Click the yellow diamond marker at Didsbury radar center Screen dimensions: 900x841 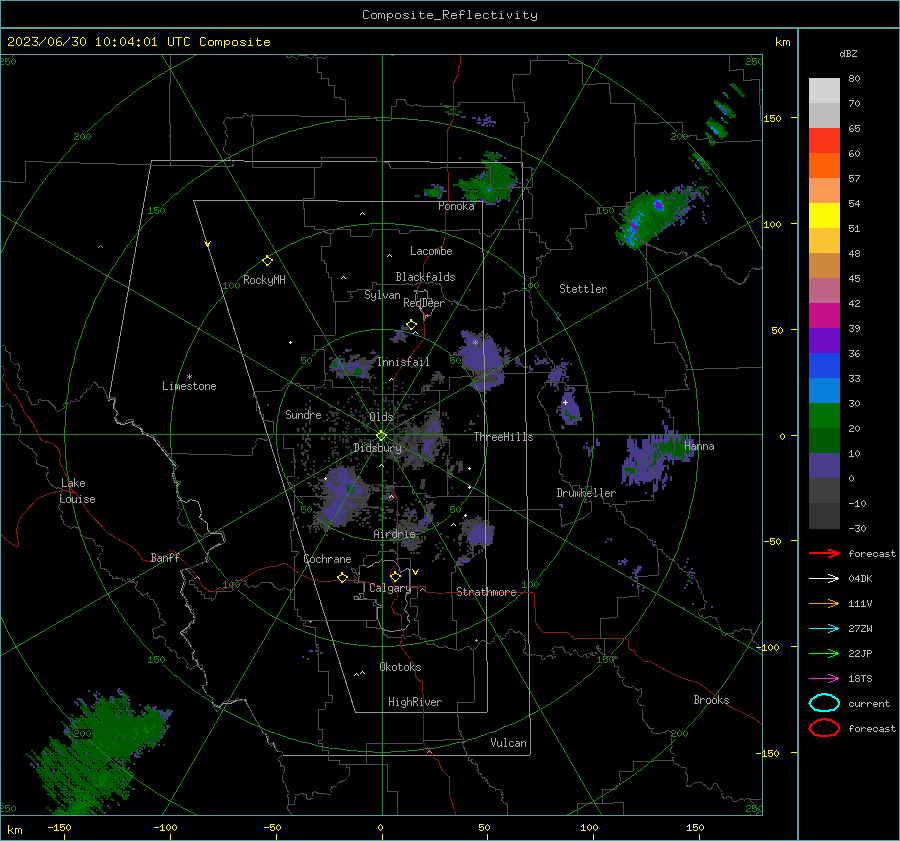click(x=381, y=436)
